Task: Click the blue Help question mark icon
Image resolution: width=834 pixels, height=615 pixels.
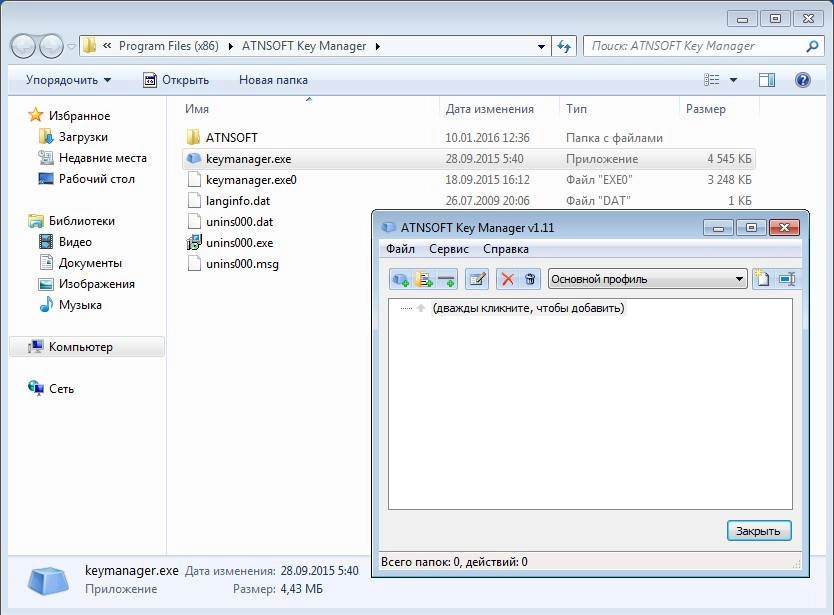Action: coord(803,80)
